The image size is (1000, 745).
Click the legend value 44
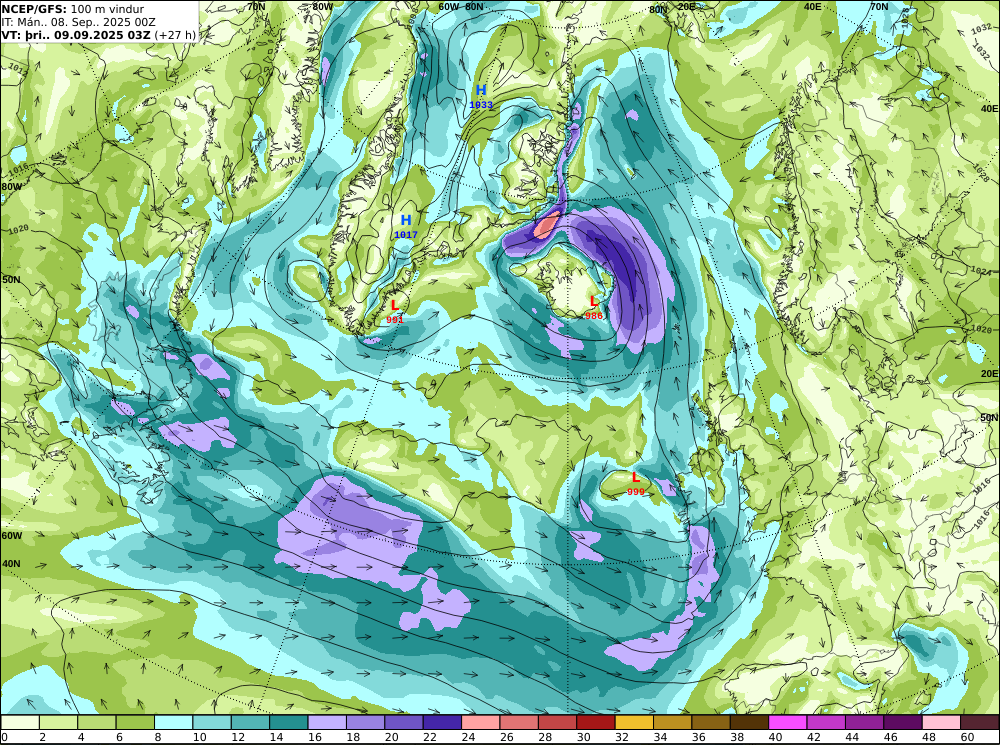point(852,737)
